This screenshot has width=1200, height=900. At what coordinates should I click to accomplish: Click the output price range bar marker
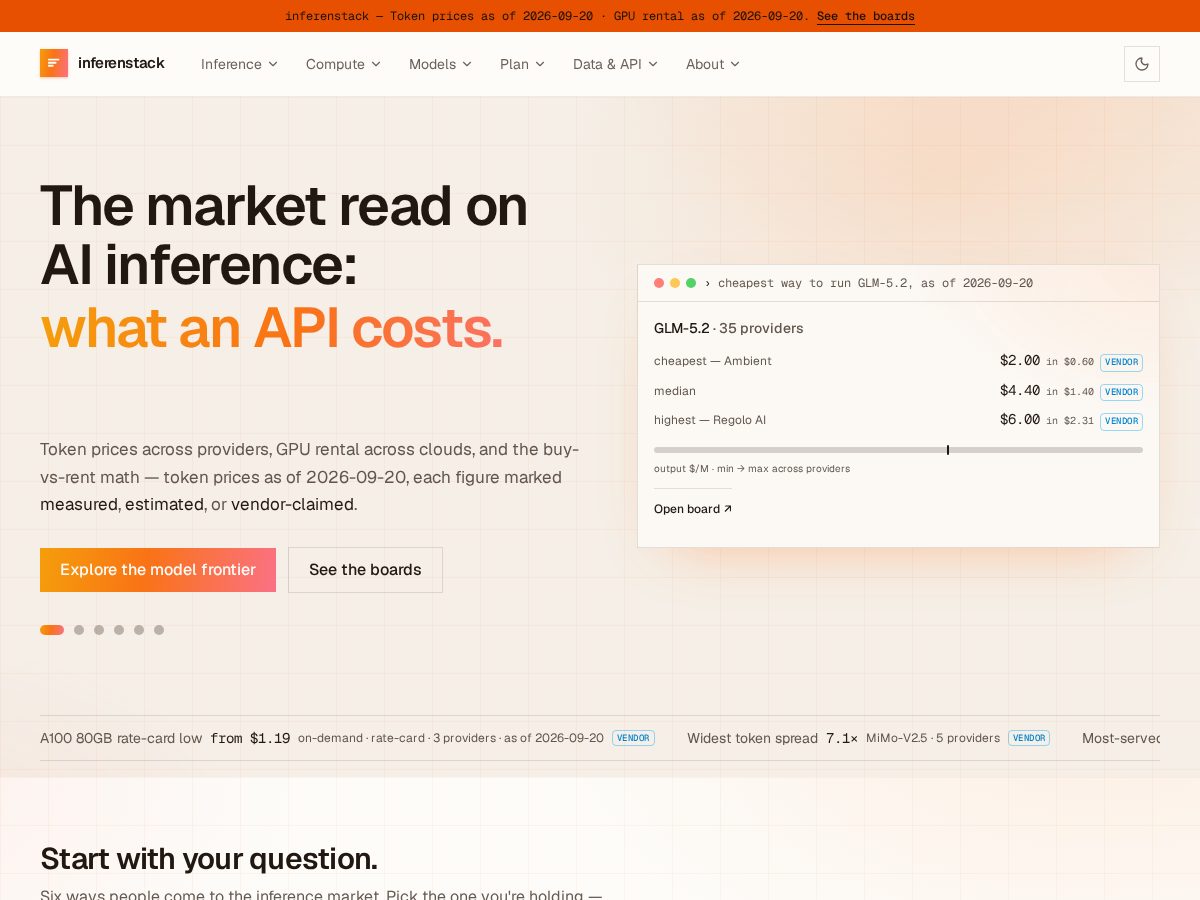pos(948,450)
